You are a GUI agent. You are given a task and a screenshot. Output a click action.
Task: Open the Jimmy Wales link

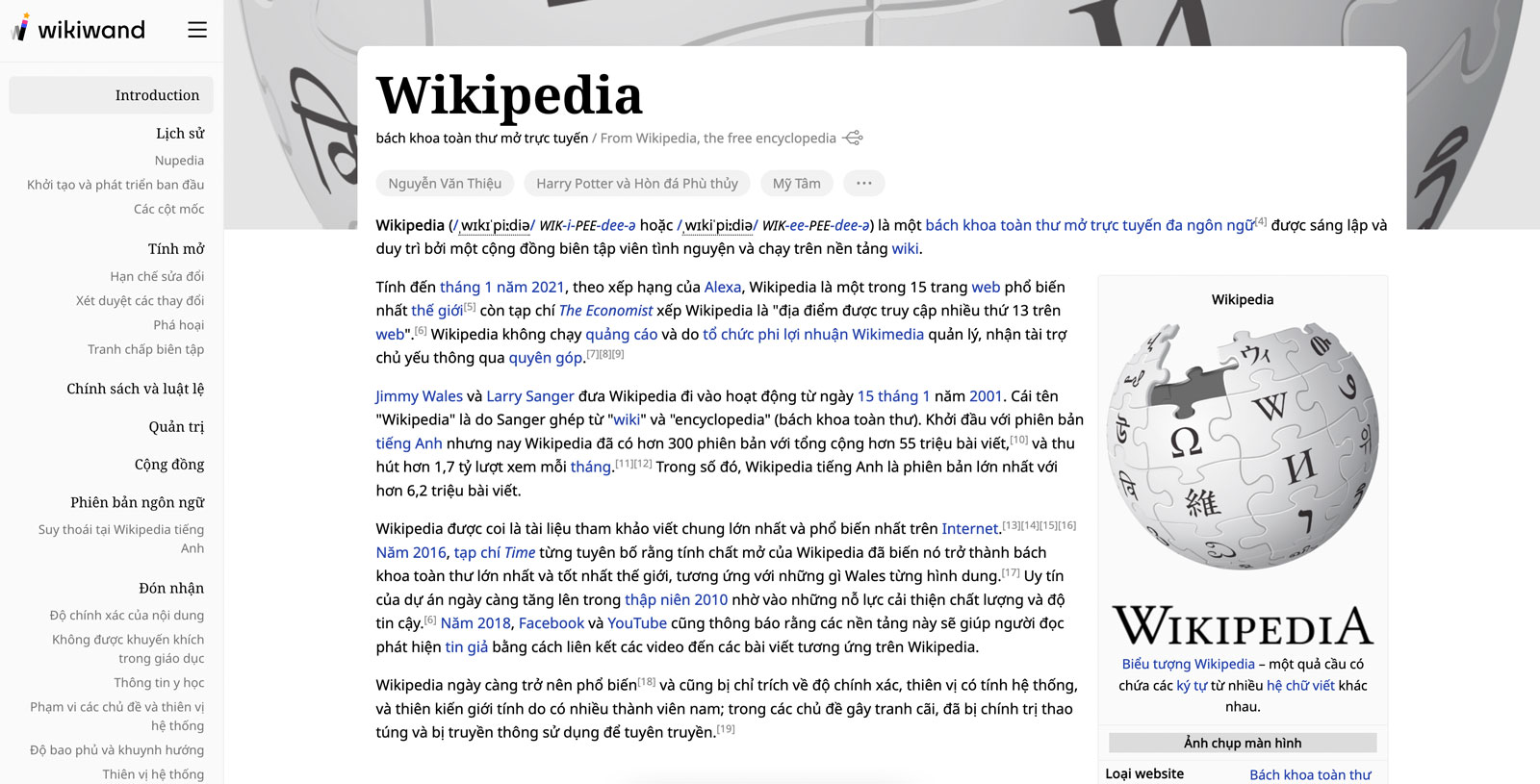419,396
